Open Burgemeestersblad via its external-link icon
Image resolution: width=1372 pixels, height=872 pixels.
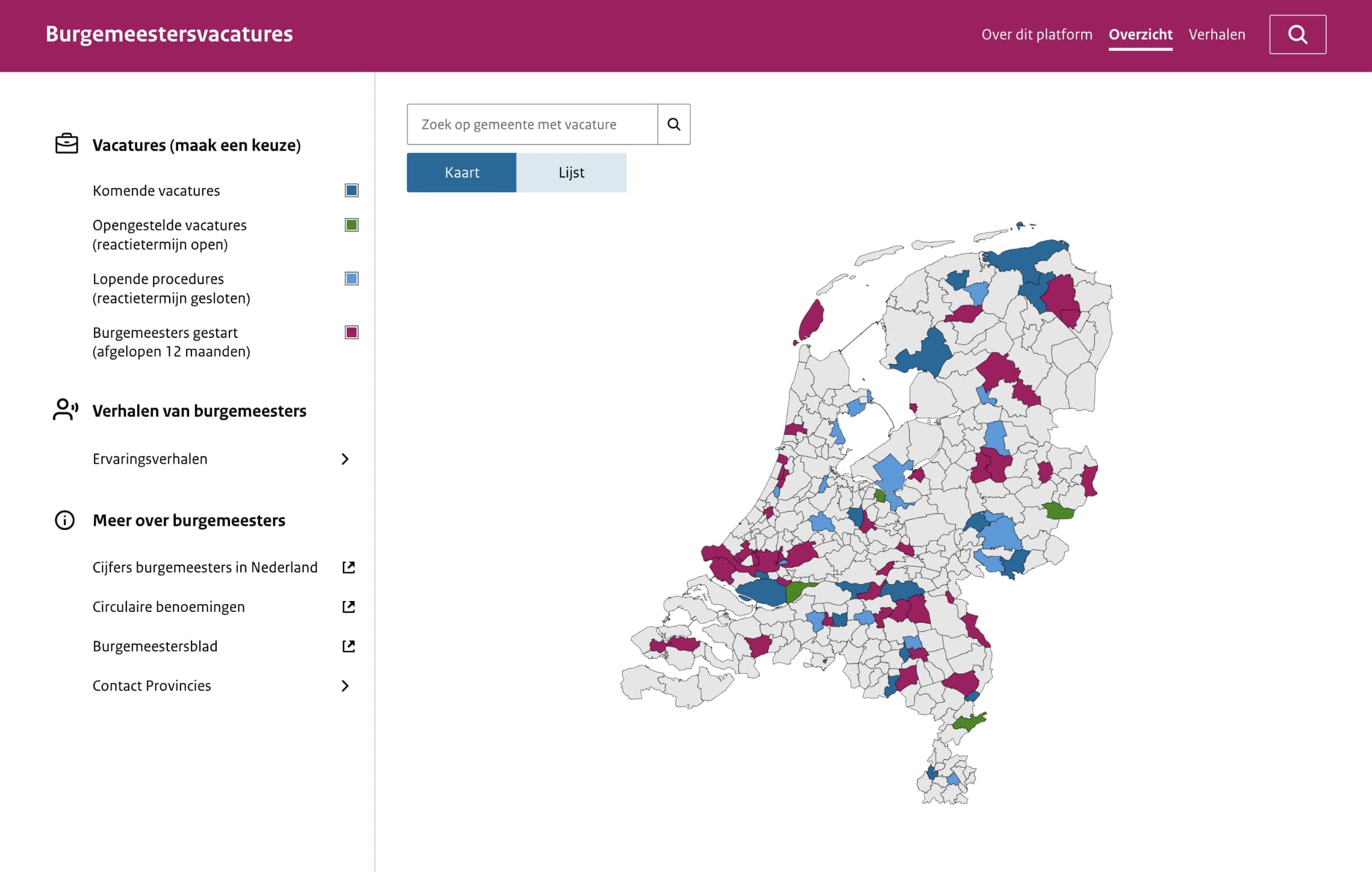click(348, 646)
